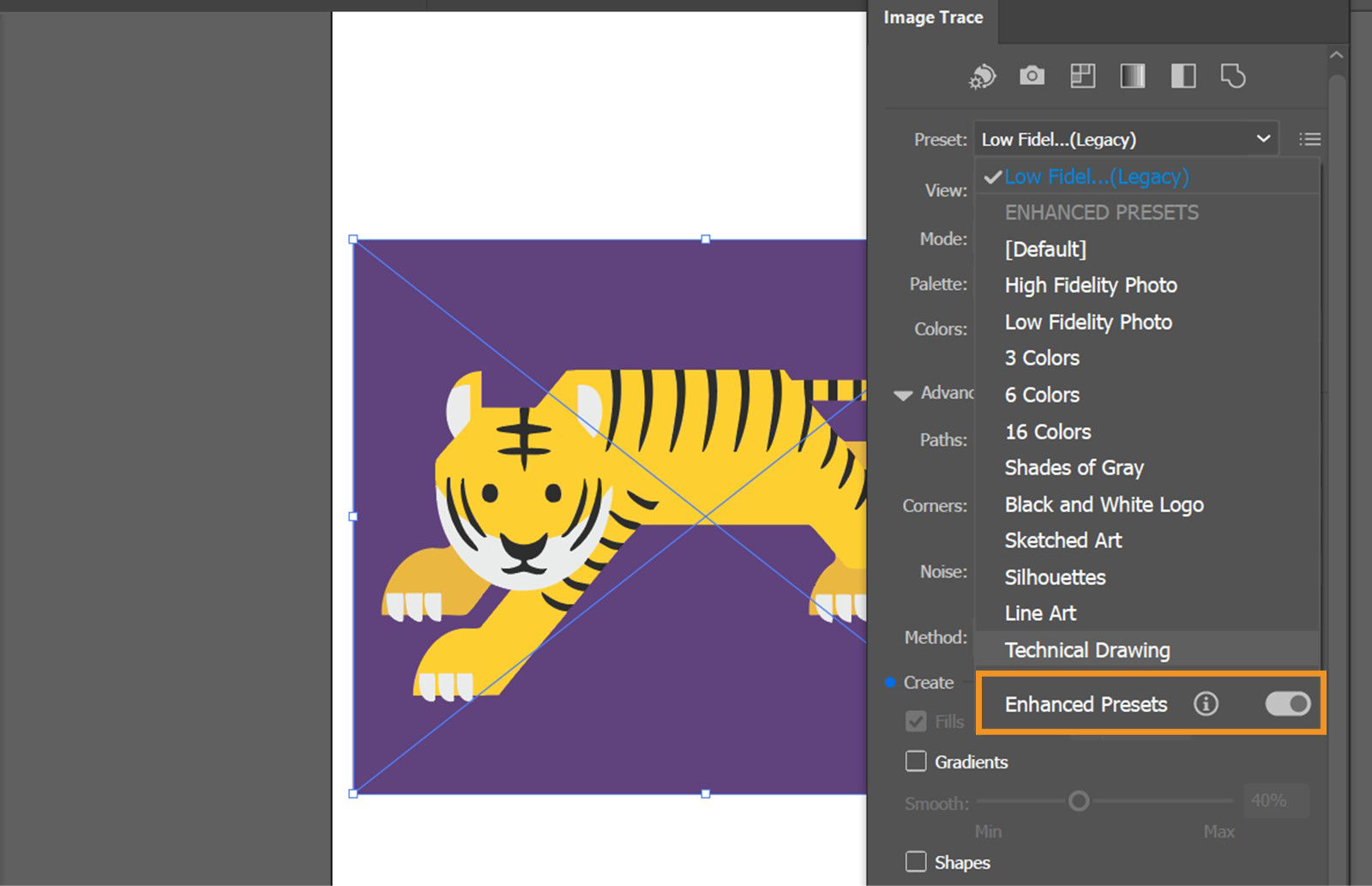Select the High Fidelity Photo preset

pyautogui.click(x=1090, y=285)
